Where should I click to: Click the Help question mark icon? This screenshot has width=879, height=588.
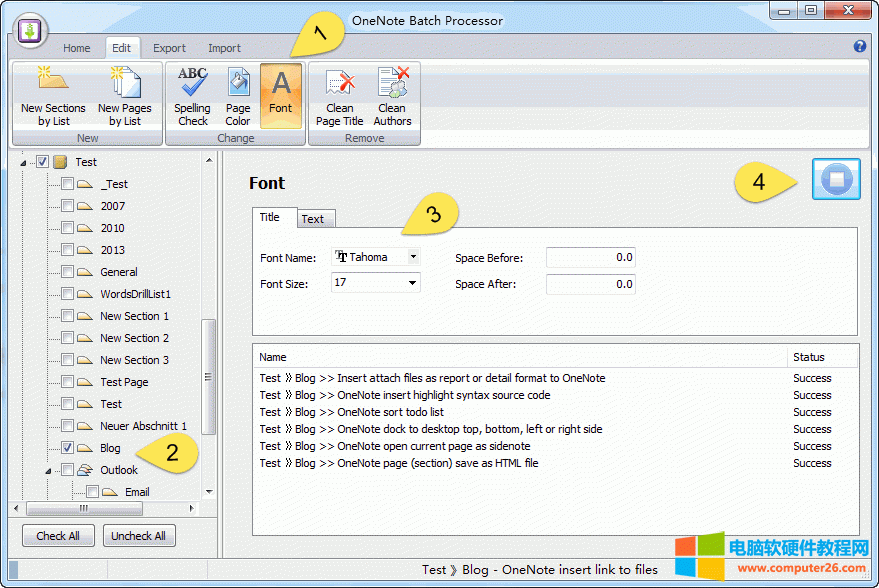point(861,47)
